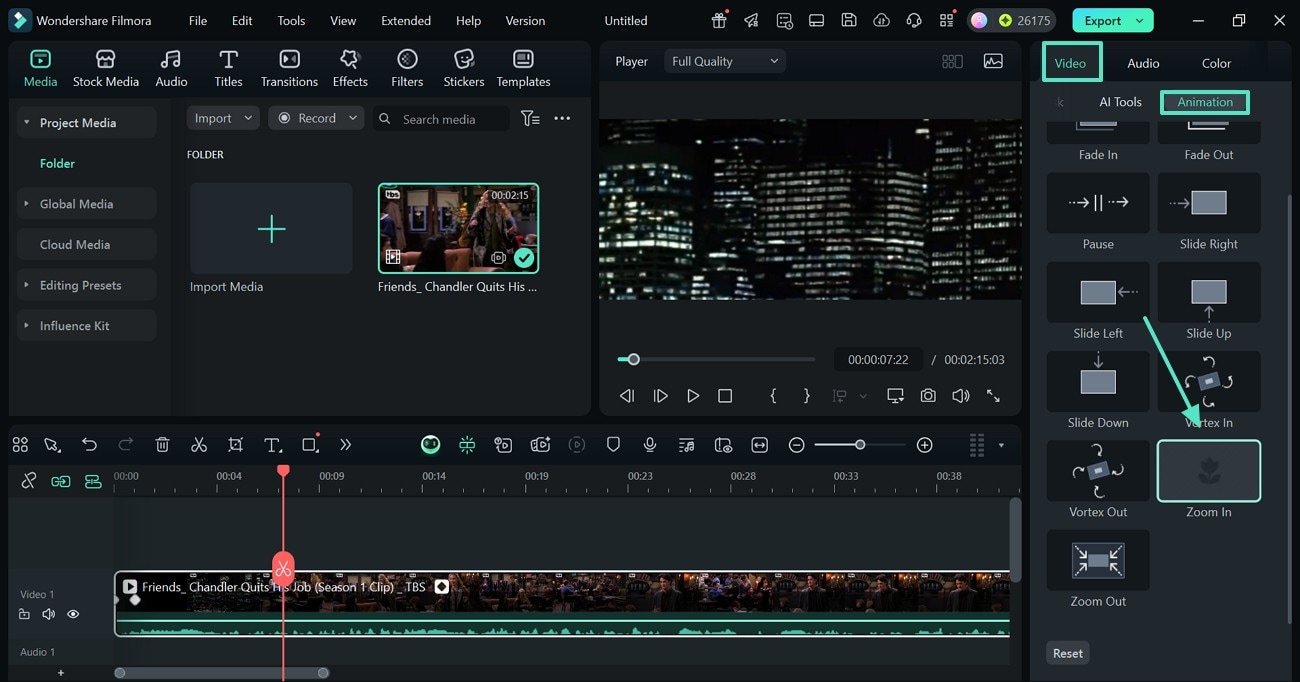Click the audio meter icon above the player

coord(993,61)
